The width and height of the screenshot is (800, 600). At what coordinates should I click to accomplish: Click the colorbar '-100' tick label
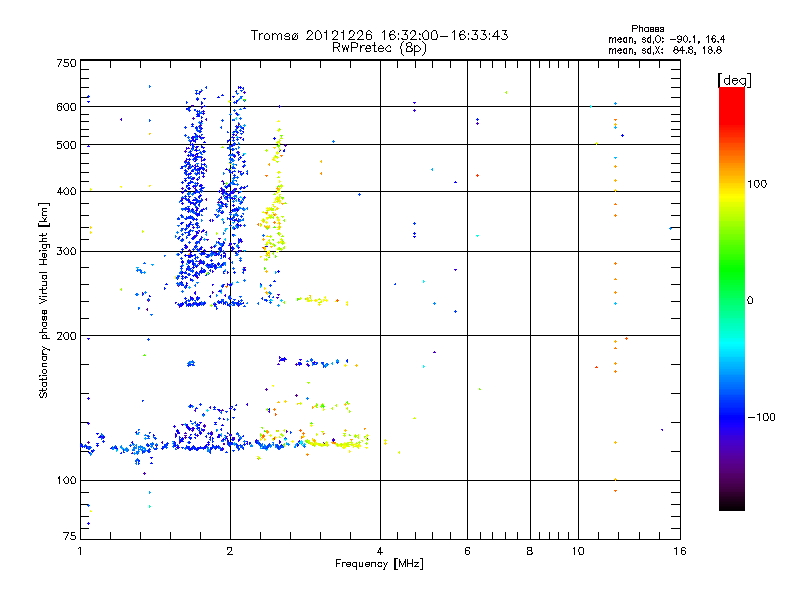click(762, 417)
